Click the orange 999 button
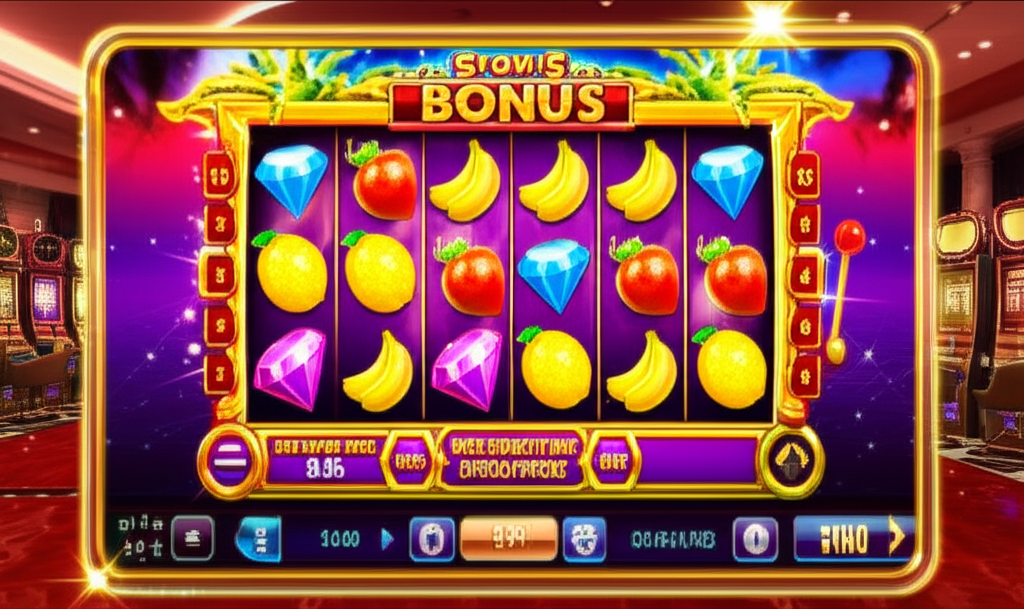The image size is (1024, 609). [x=509, y=539]
